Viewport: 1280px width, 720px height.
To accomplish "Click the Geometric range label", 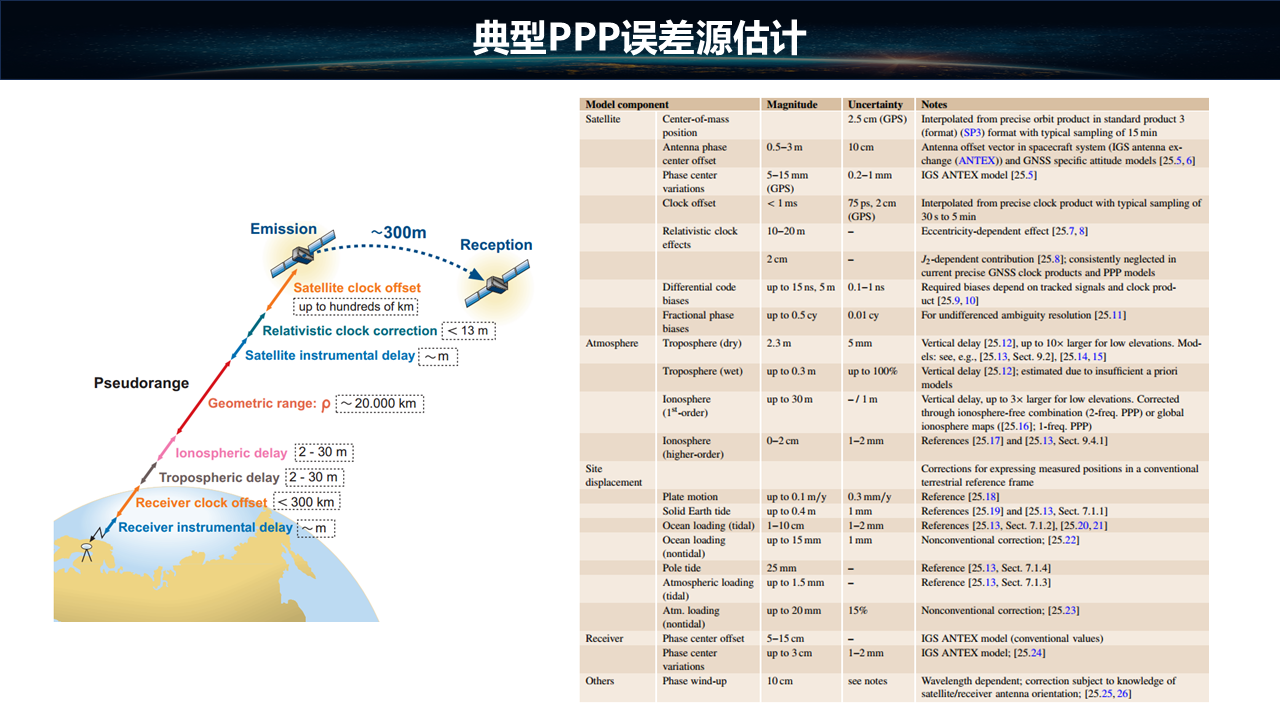I will (x=269, y=404).
